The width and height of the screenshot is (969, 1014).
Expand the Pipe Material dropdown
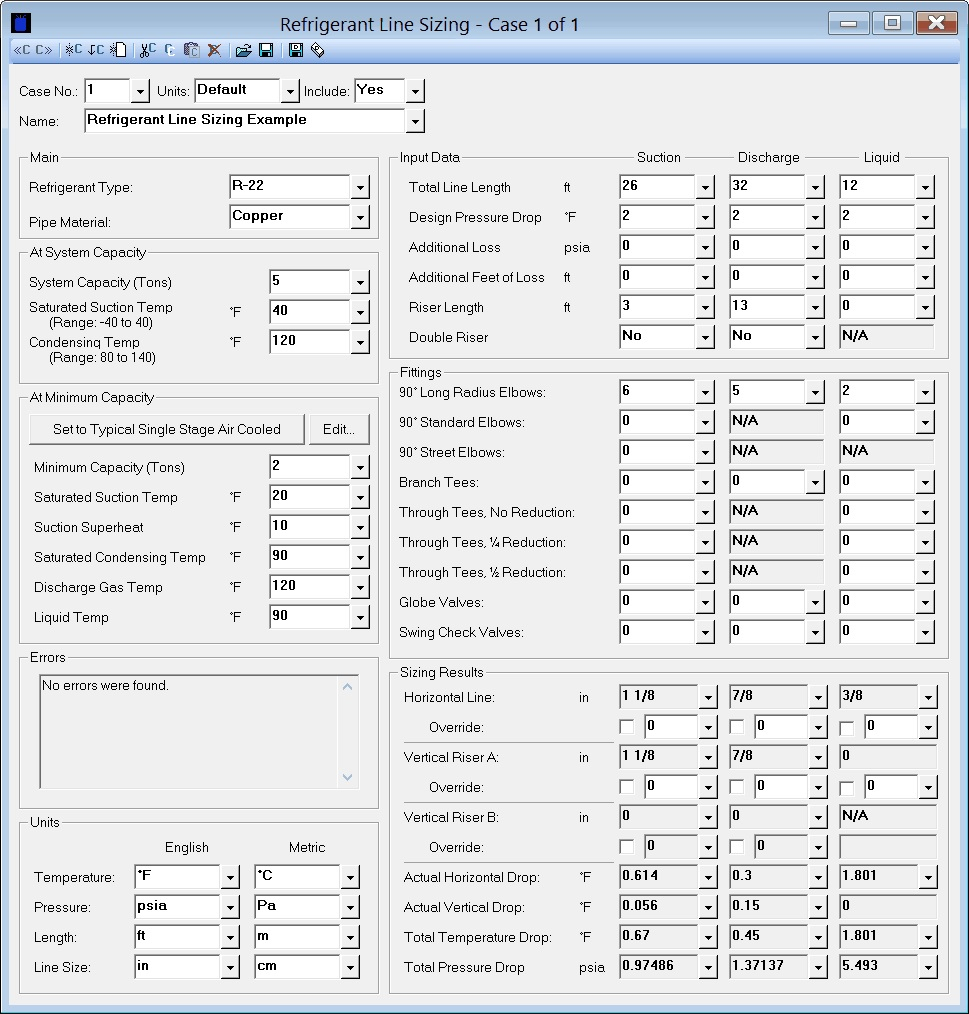pos(360,217)
